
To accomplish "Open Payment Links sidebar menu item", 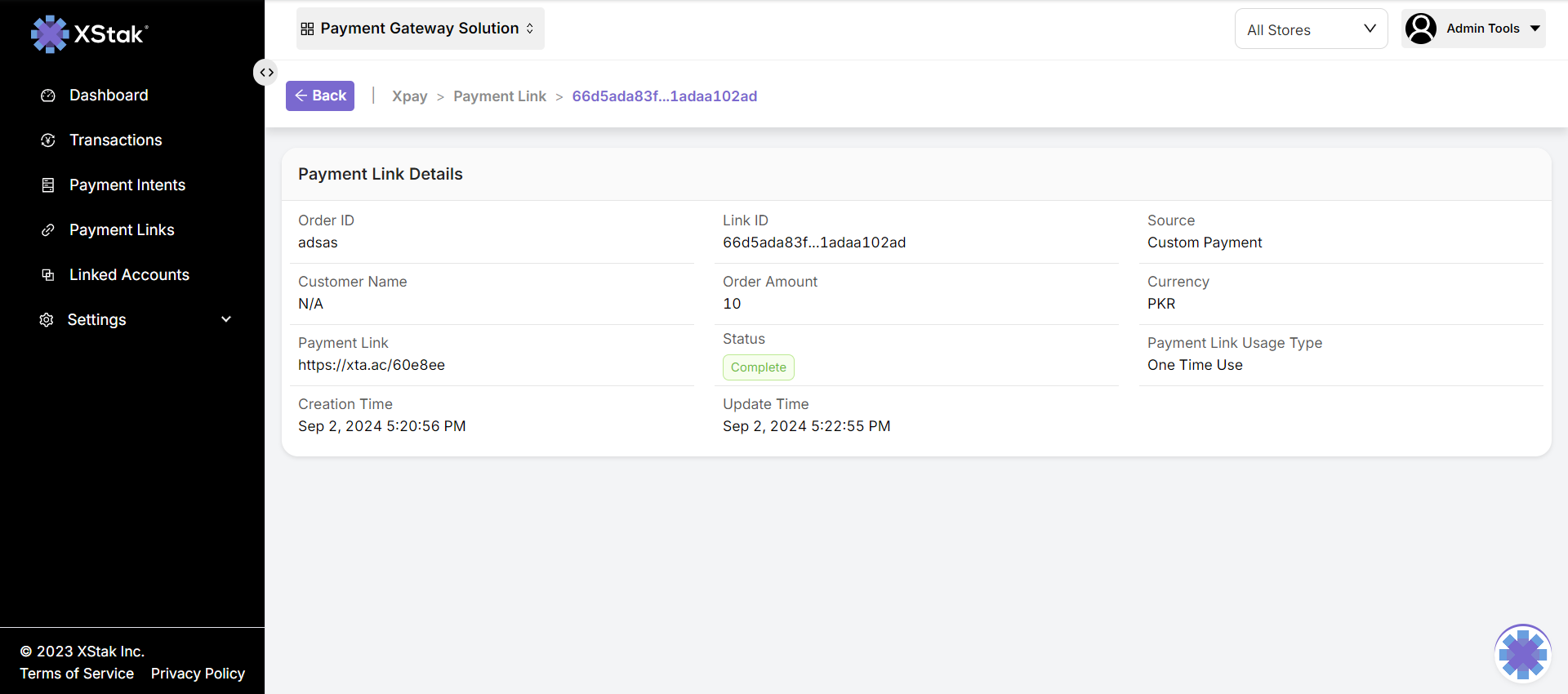I will 122,230.
